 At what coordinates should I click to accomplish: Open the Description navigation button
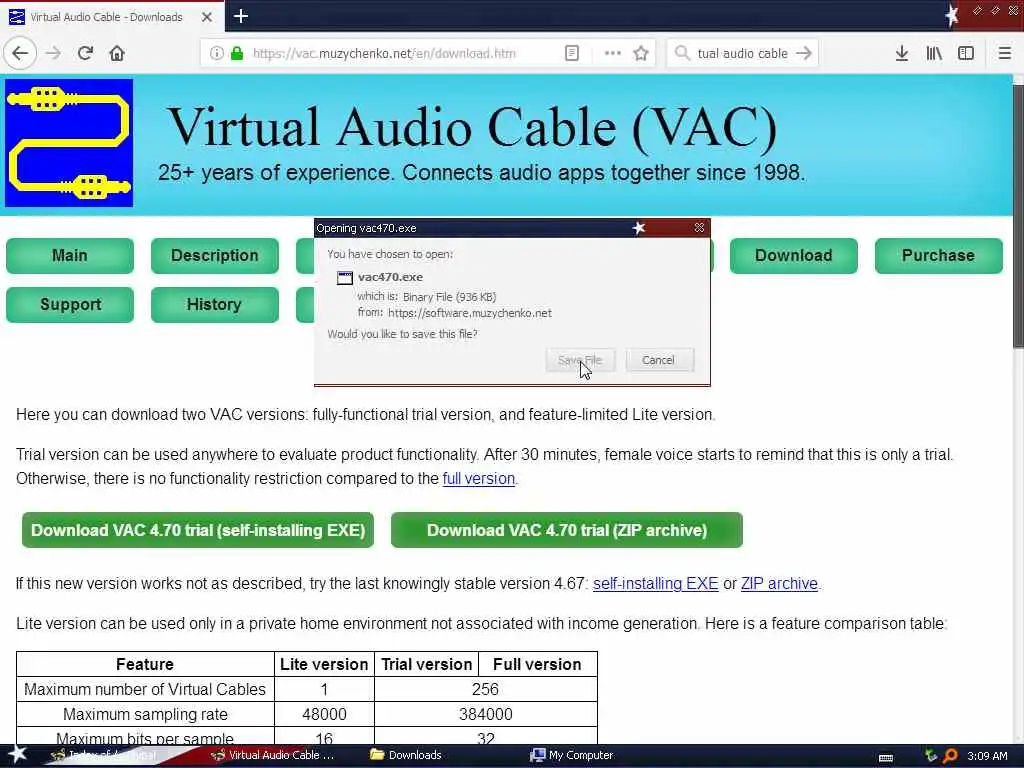[x=215, y=255]
